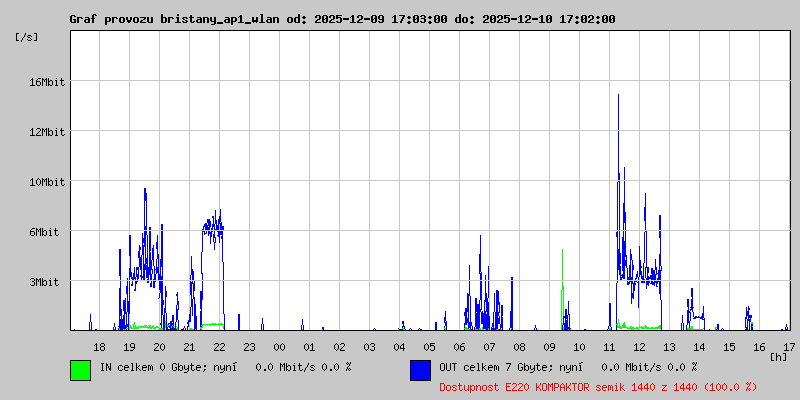Click the [/s] unit label at top left

tap(27, 37)
